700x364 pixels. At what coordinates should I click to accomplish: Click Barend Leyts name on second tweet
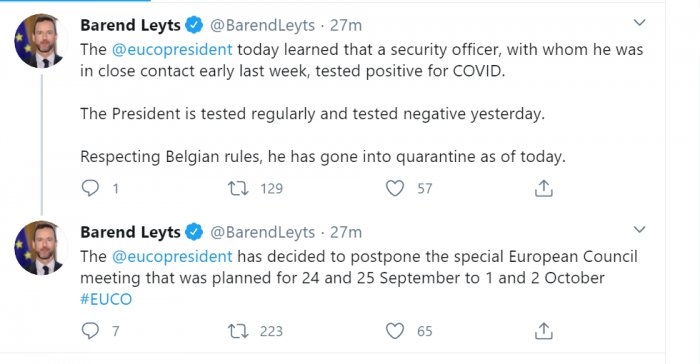click(x=130, y=232)
